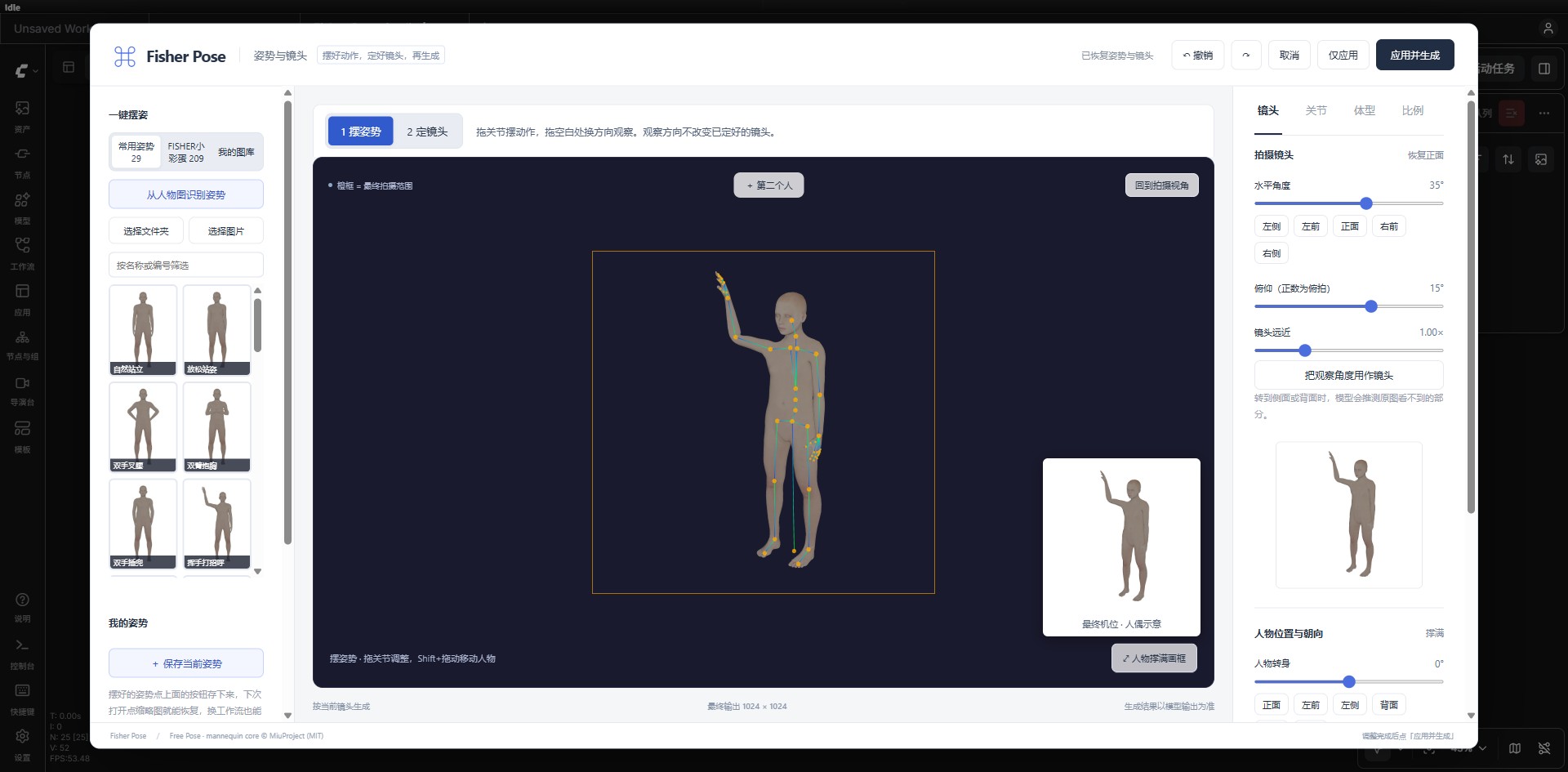Open the 设置 gear icon in sidebar
The height and width of the screenshot is (772, 1568).
pyautogui.click(x=22, y=745)
